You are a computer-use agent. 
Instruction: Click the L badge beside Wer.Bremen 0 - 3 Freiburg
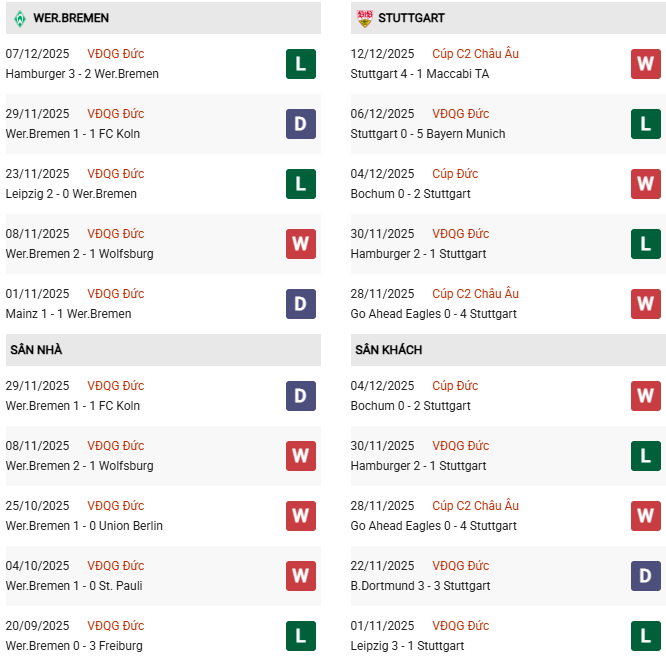(x=300, y=636)
